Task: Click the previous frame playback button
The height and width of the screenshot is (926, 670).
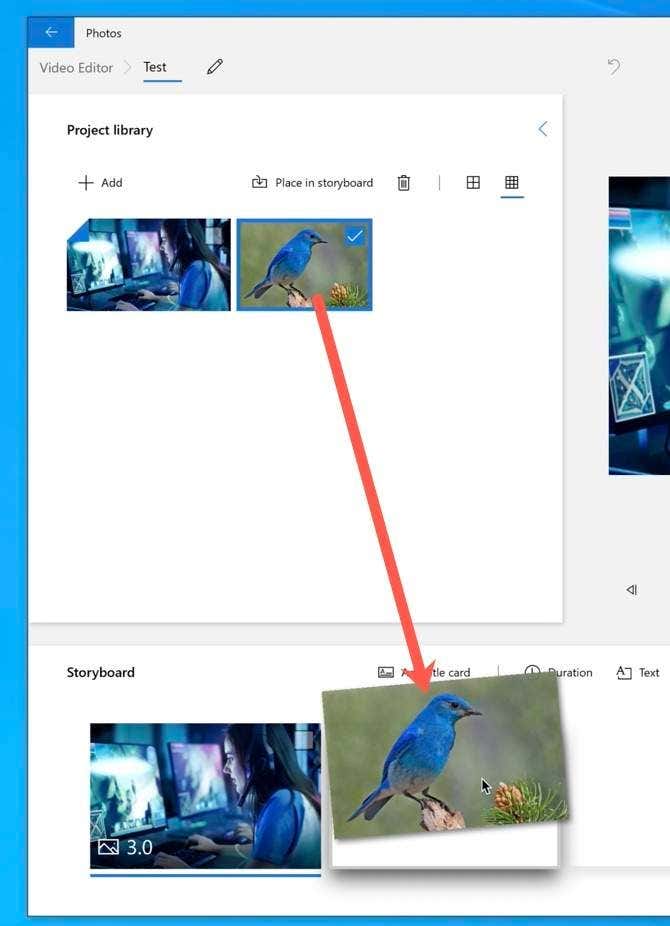Action: [632, 589]
